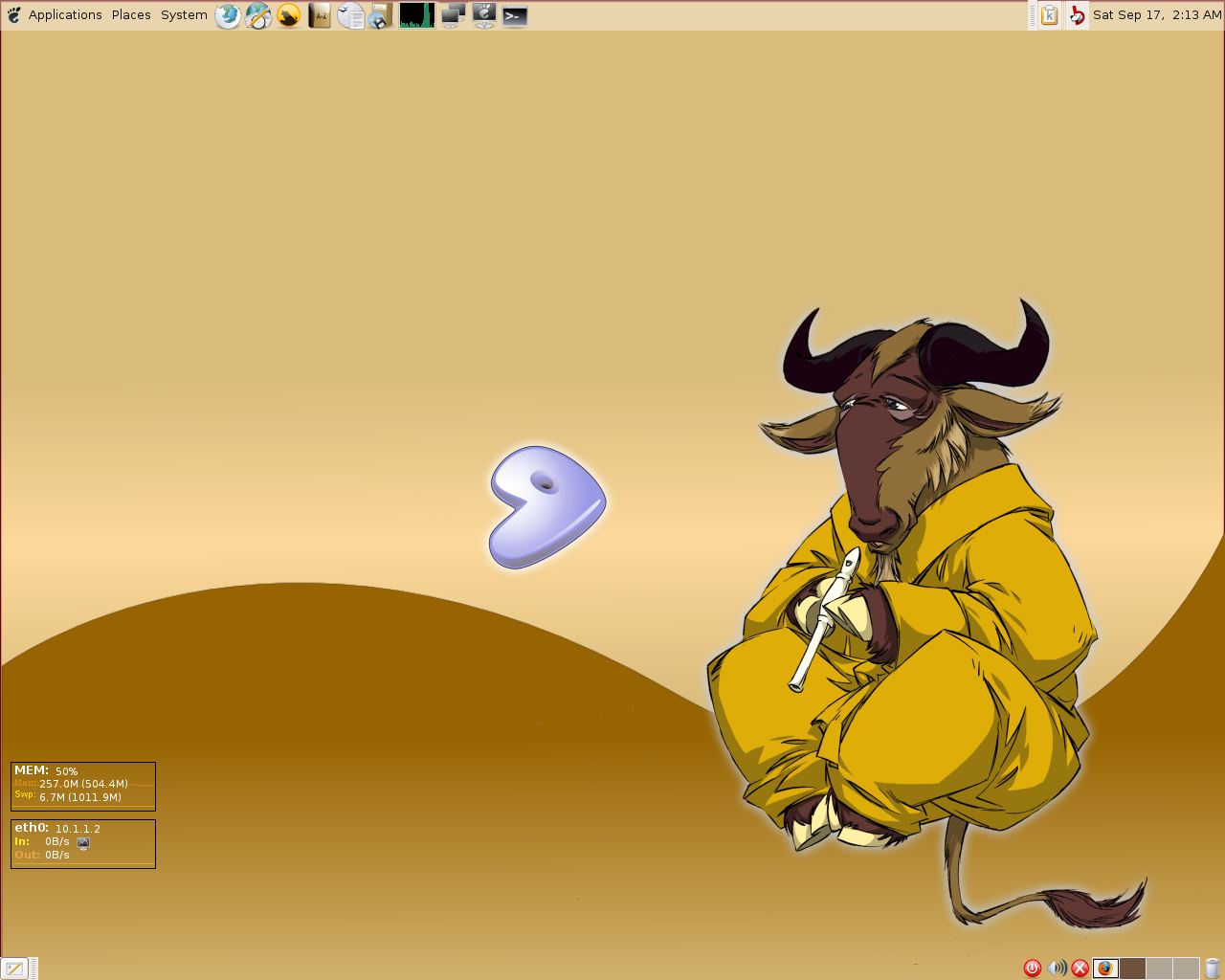The image size is (1225, 980).
Task: Switch to the second dark brown workspace
Action: click(x=1132, y=969)
